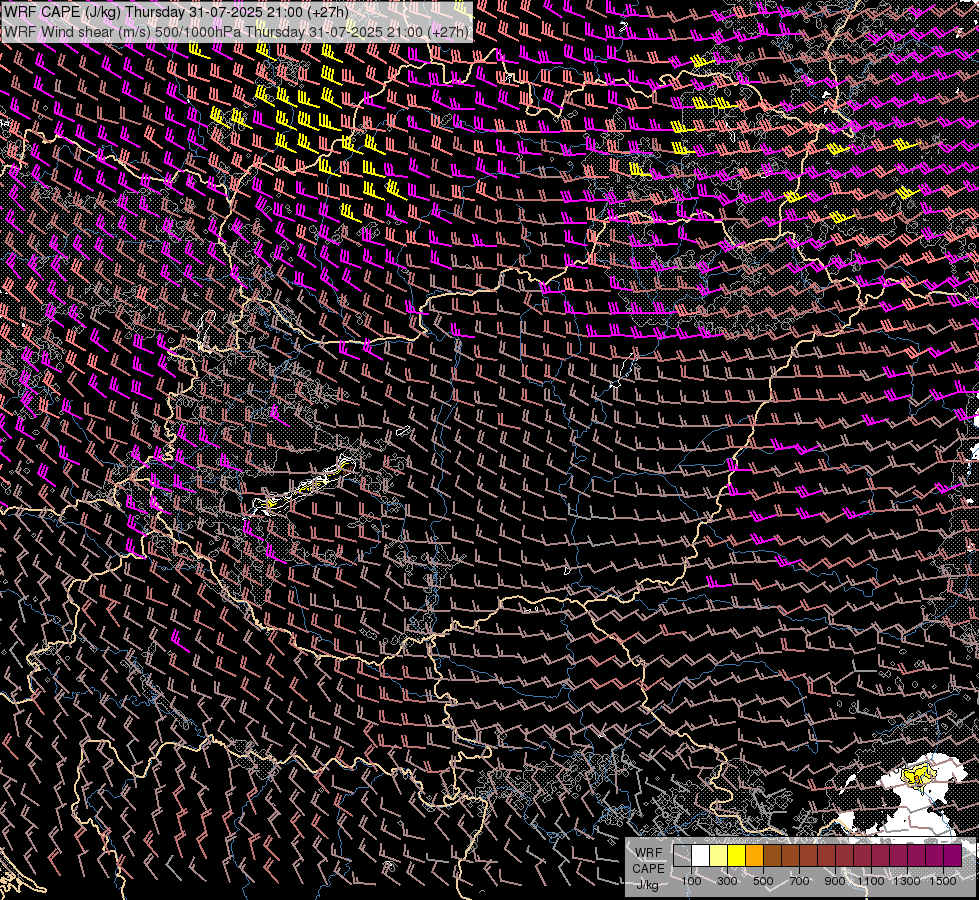This screenshot has height=900, width=979.
Task: Click the '1500' legend value
Action: point(943,881)
